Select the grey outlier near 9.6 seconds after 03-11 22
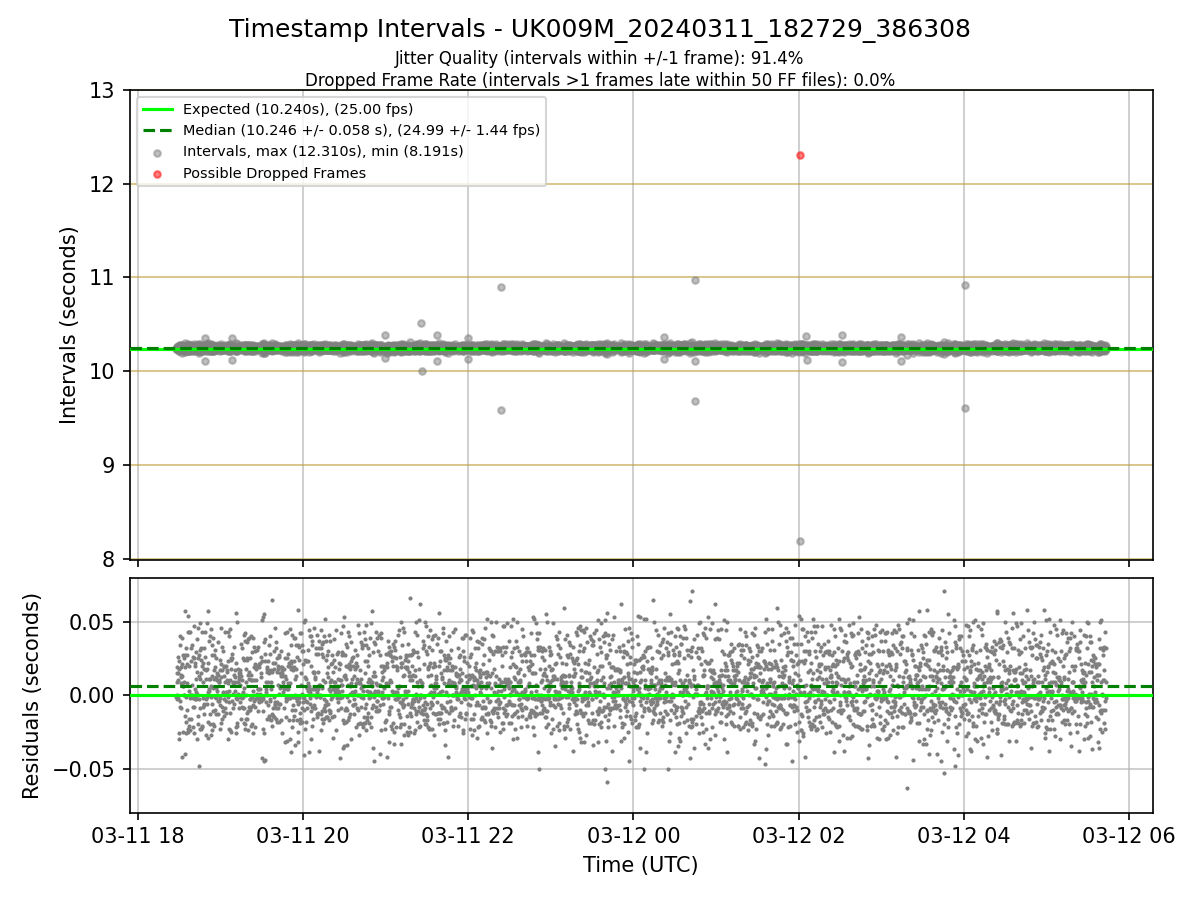Viewport: 1200px width, 900px height. coord(501,410)
